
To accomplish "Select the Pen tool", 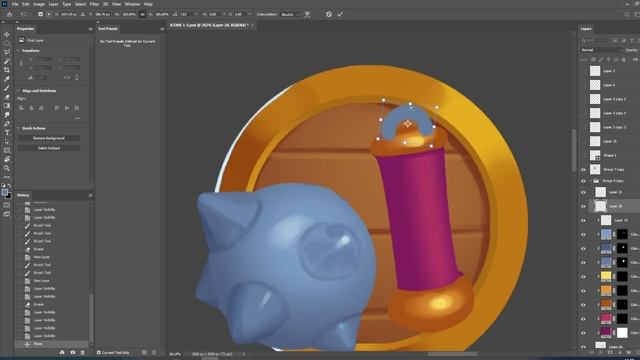I will tap(7, 124).
